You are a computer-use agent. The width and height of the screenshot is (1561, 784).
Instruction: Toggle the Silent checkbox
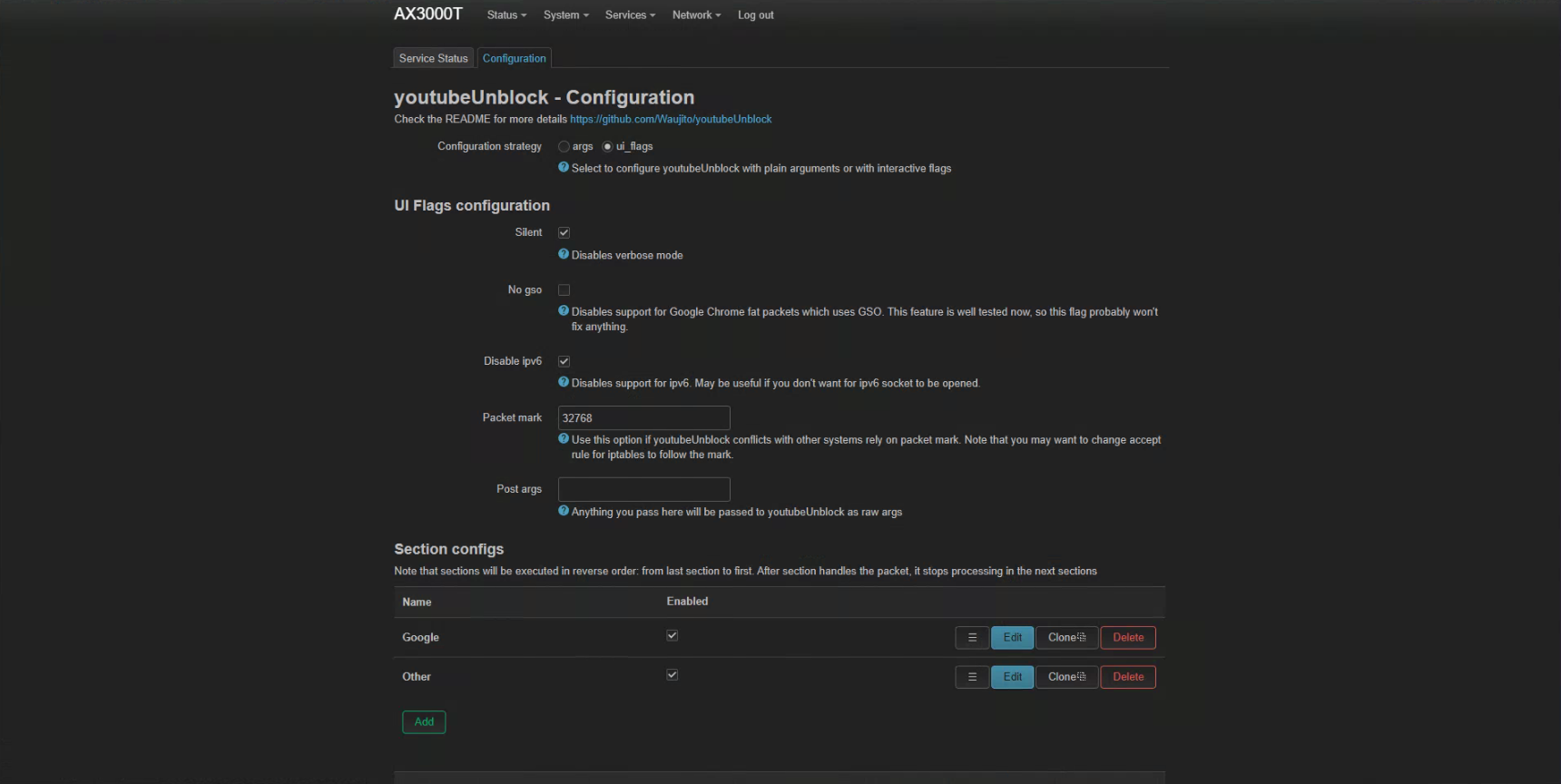[564, 233]
